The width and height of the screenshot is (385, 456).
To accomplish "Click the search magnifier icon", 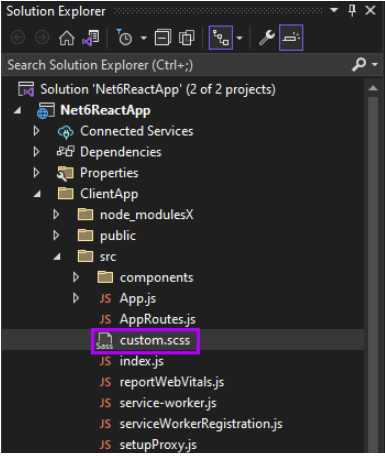I will [359, 64].
